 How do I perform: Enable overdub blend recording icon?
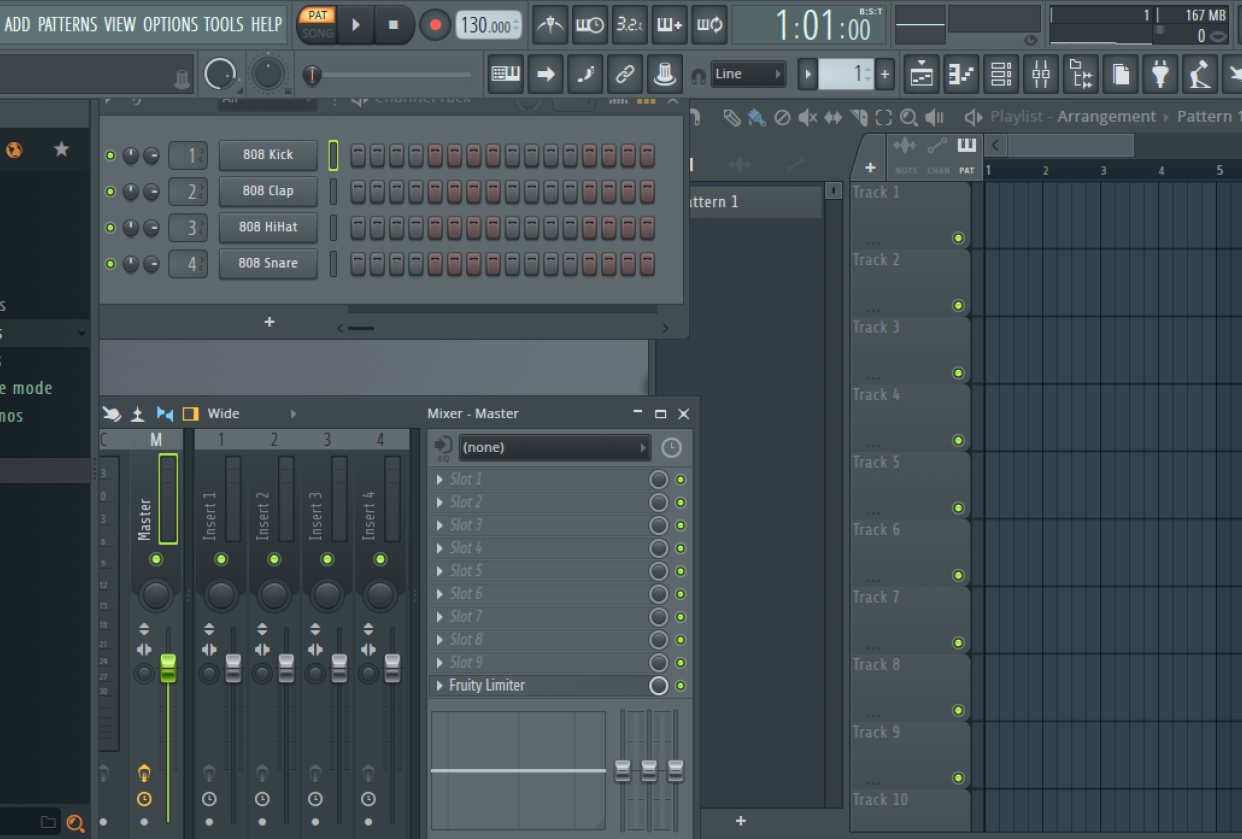669,25
